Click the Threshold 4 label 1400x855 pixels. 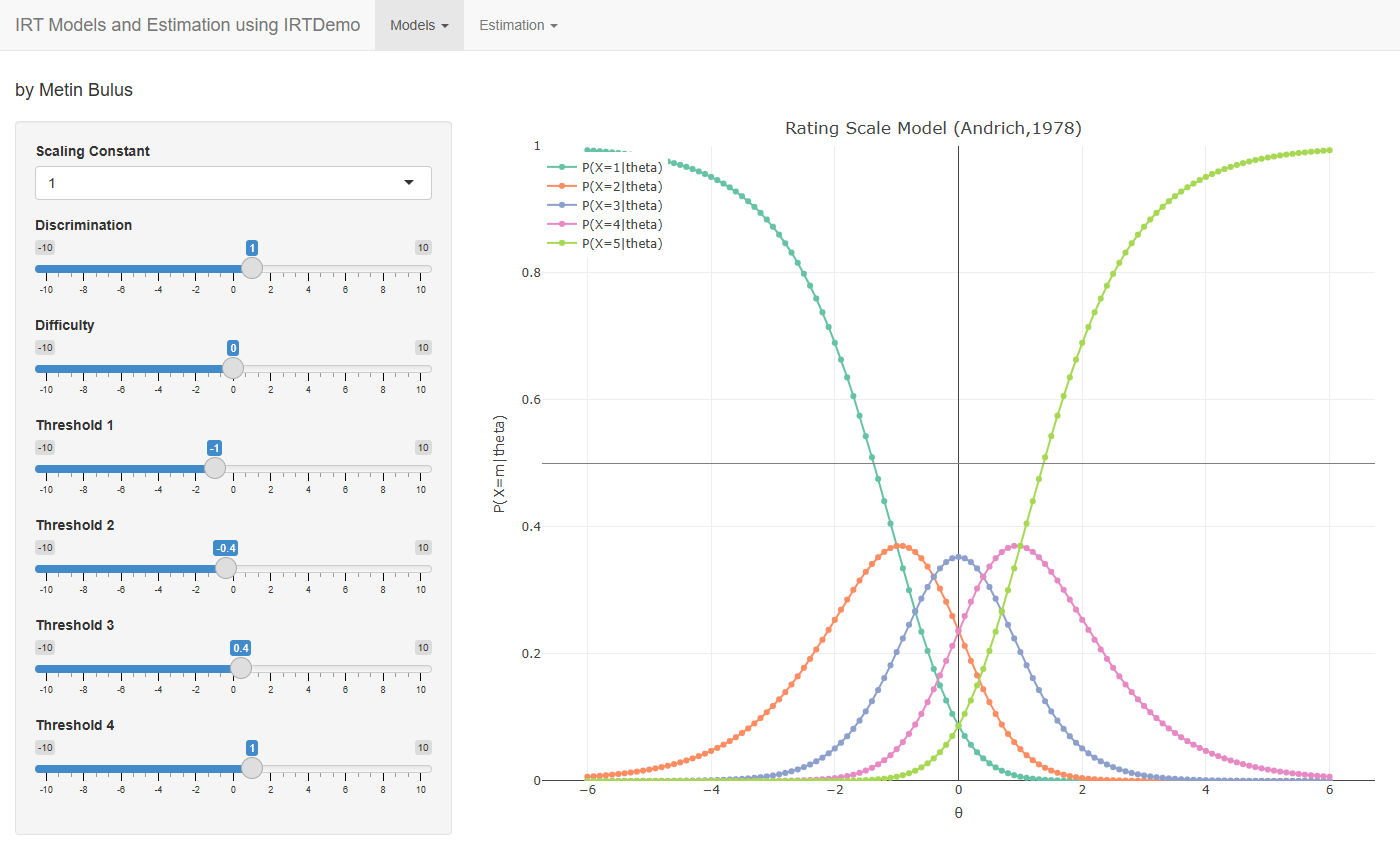[x=75, y=725]
